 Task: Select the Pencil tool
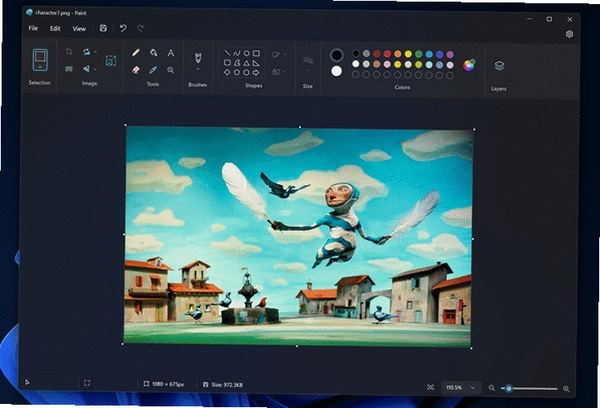point(136,52)
